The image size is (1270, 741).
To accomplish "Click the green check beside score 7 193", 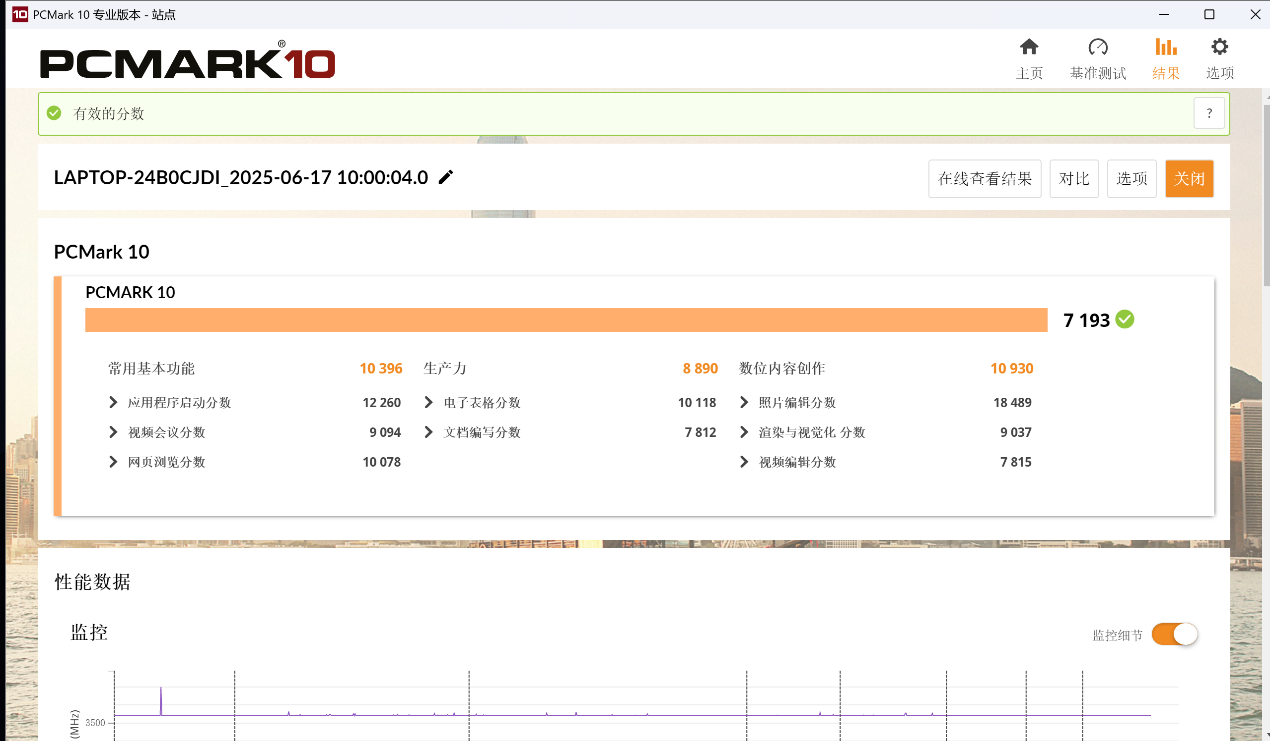I will 1125,319.
